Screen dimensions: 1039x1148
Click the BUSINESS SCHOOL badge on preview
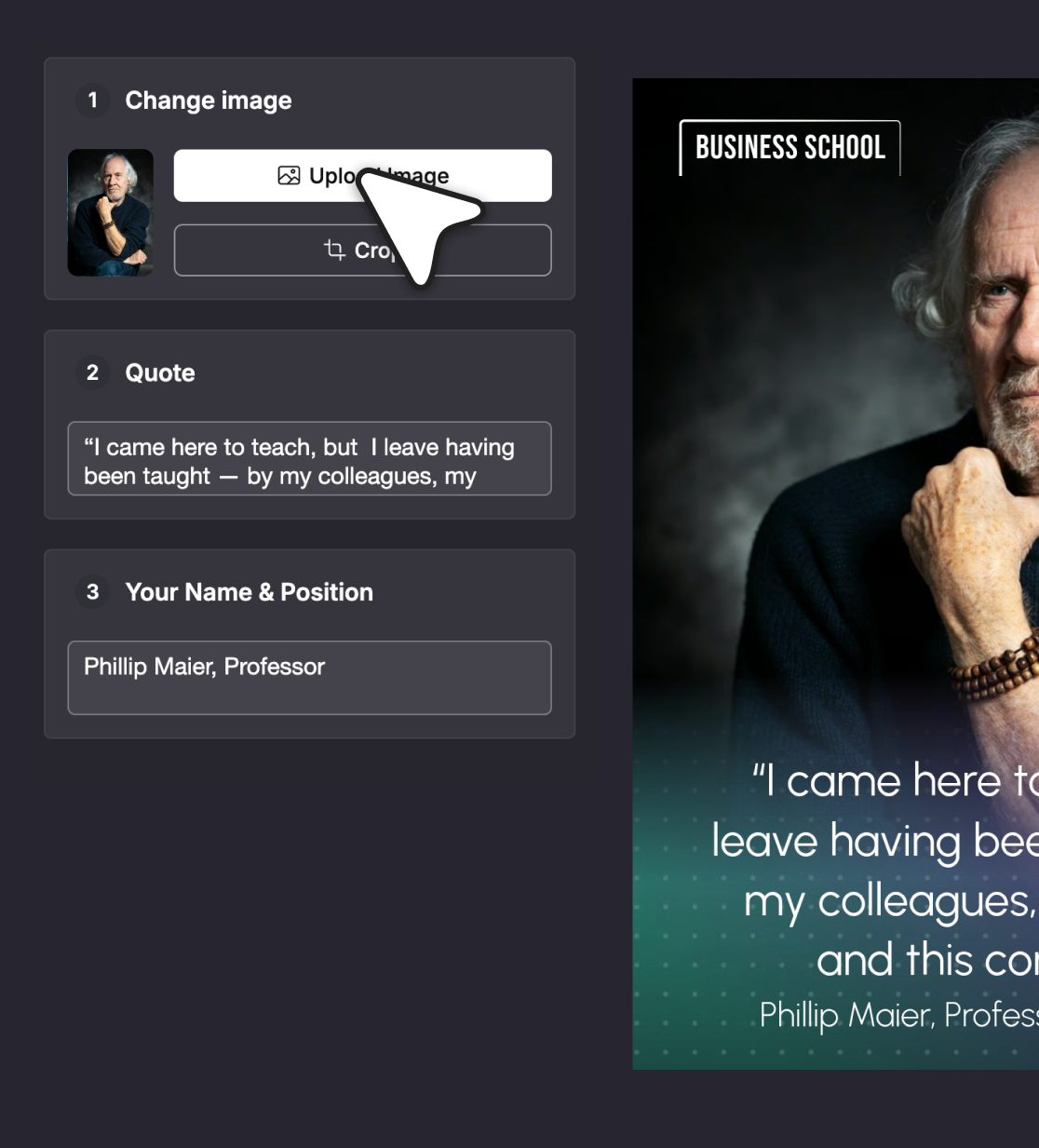[790, 147]
